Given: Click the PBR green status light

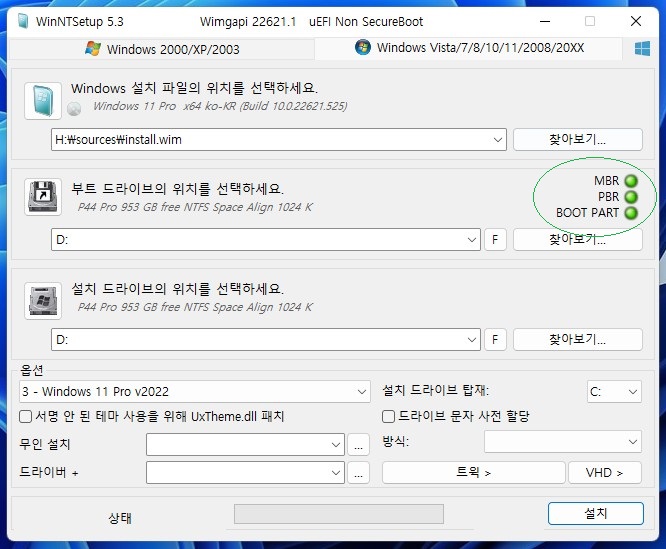Looking at the screenshot, I should tap(631, 197).
